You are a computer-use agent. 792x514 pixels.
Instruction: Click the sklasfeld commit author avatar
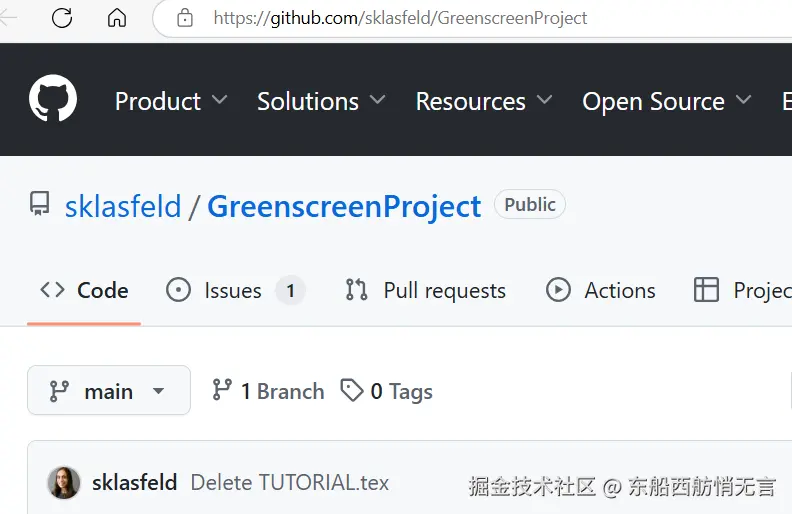pos(64,483)
